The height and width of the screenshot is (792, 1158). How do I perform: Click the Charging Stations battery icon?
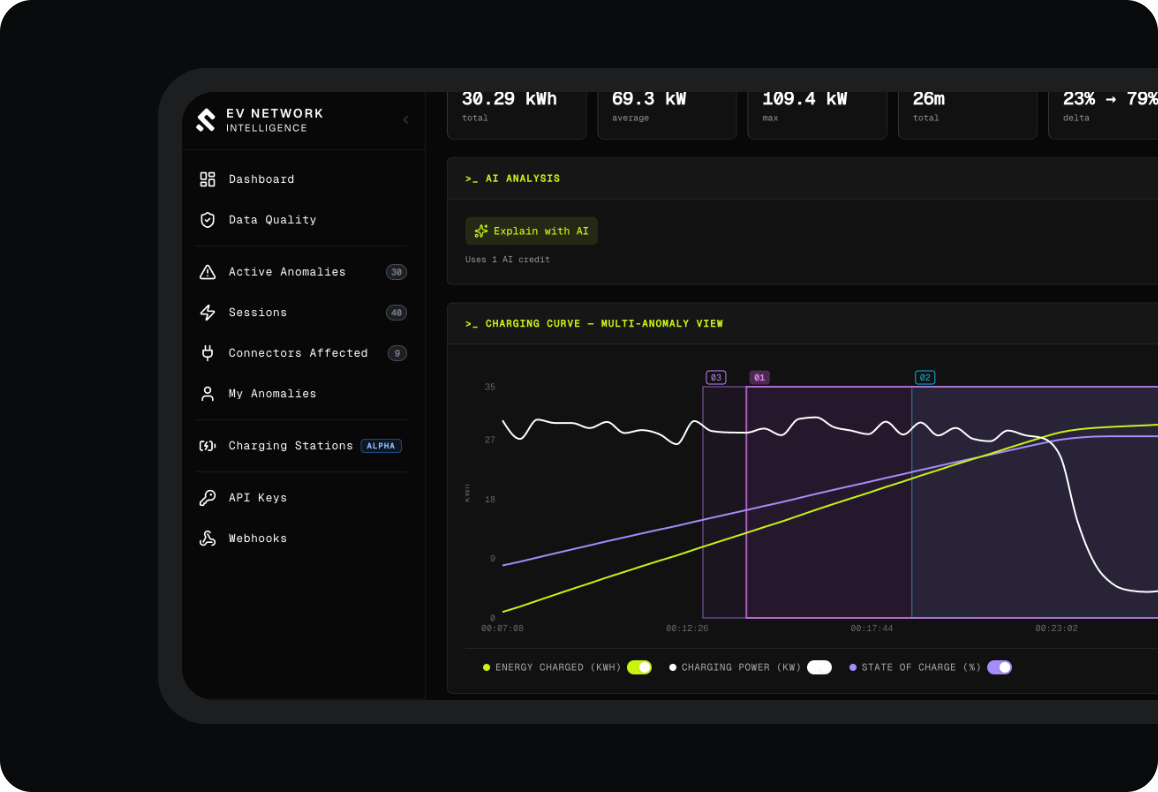[x=208, y=446]
